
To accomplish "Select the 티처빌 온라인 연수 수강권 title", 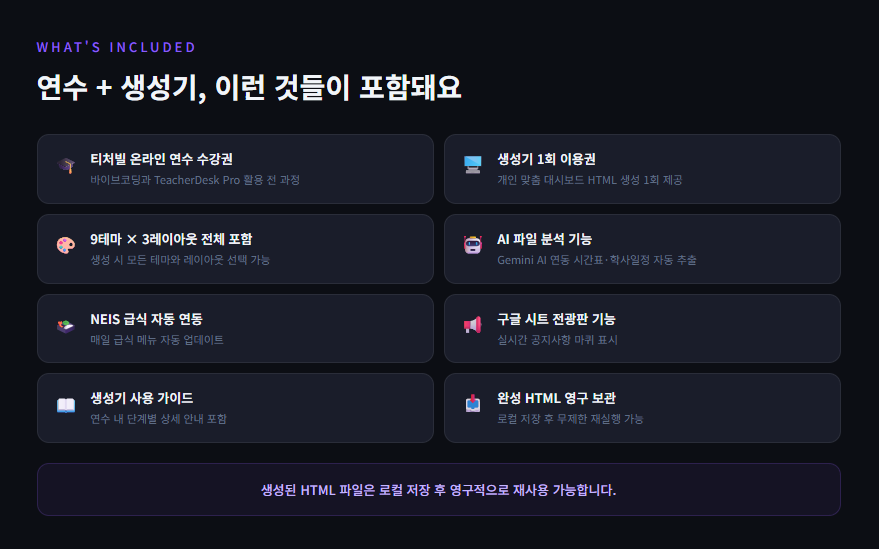I will [x=161, y=159].
